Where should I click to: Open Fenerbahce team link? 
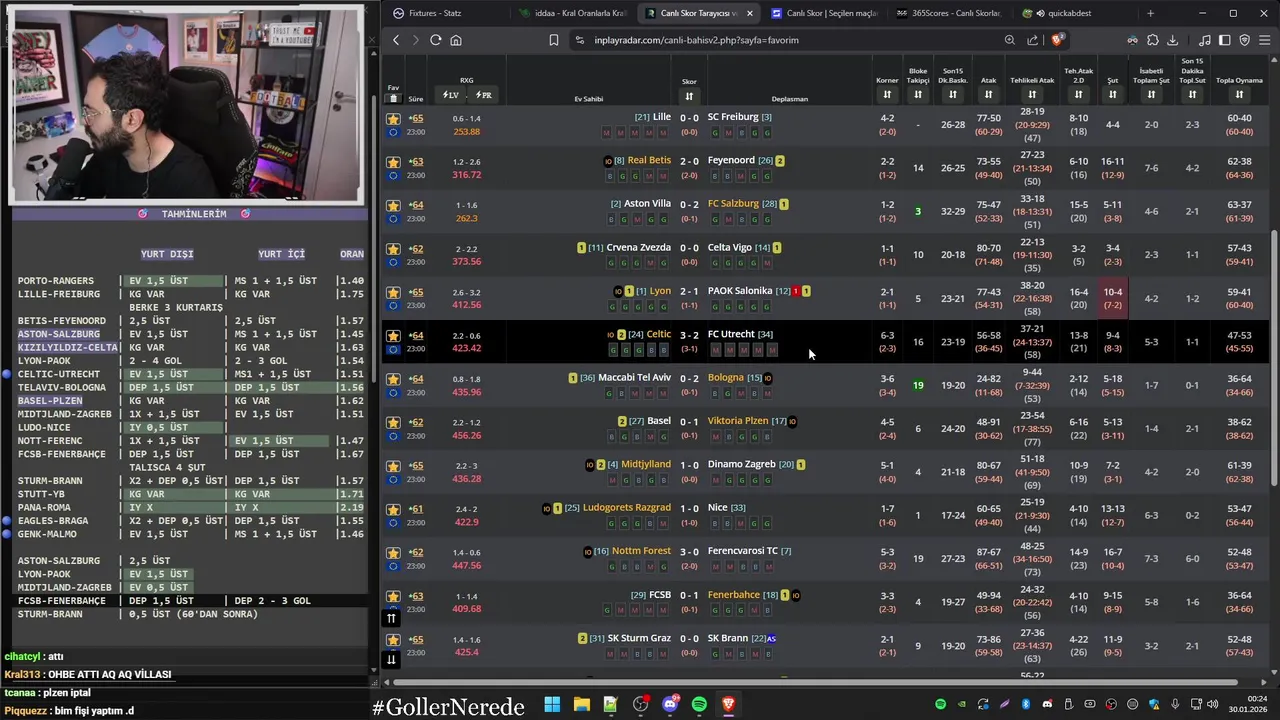733,595
